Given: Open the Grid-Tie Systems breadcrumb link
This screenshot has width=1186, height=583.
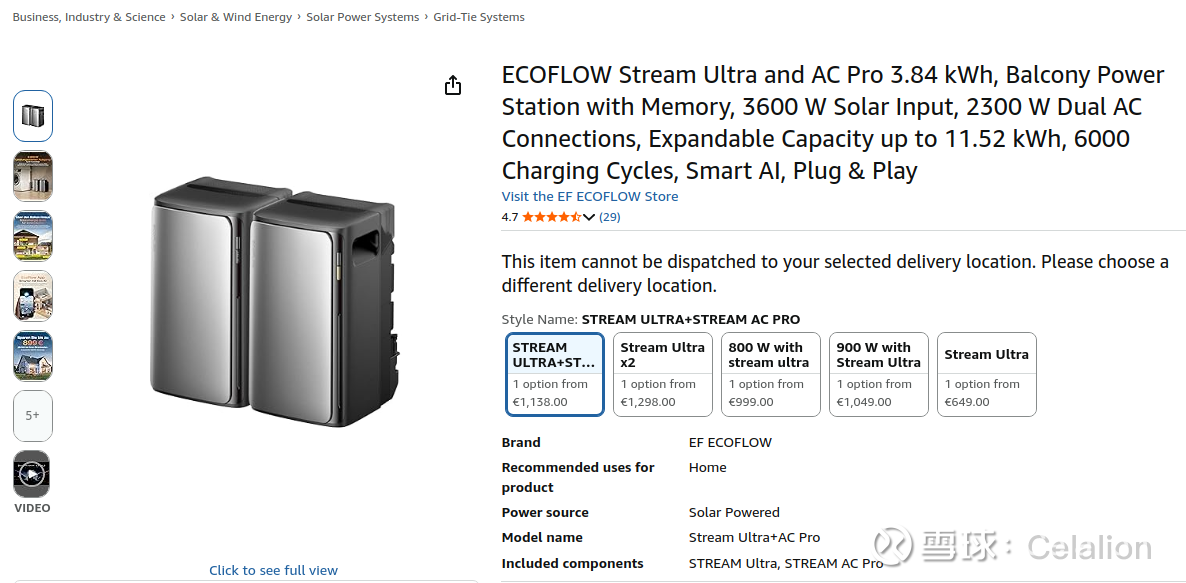Looking at the screenshot, I should point(478,17).
